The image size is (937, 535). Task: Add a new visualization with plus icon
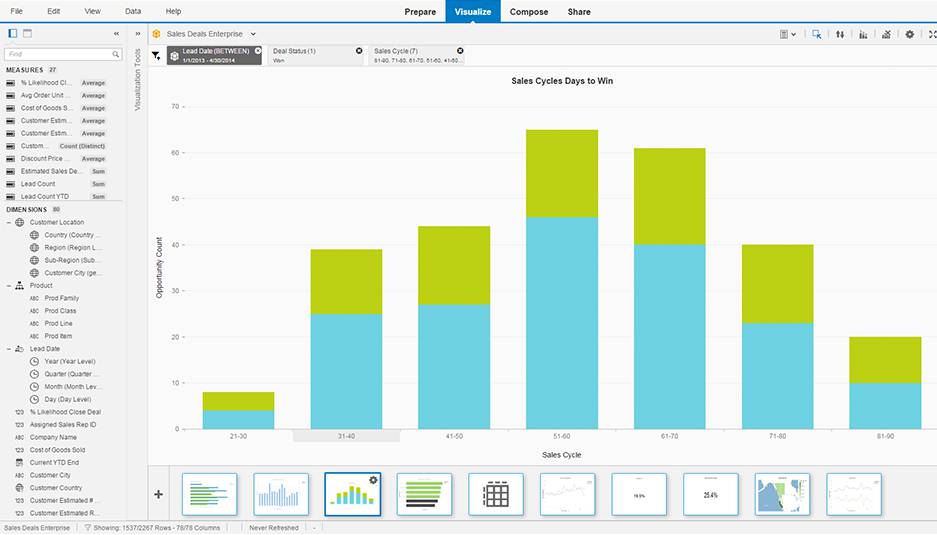(158, 494)
